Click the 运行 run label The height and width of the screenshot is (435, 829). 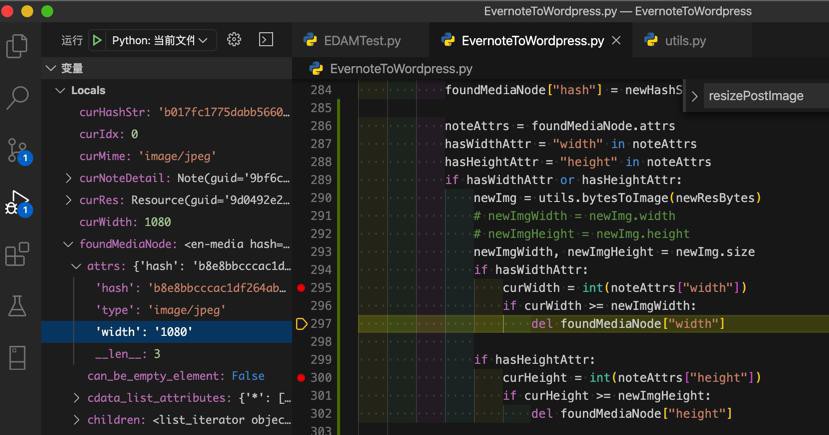[72, 40]
